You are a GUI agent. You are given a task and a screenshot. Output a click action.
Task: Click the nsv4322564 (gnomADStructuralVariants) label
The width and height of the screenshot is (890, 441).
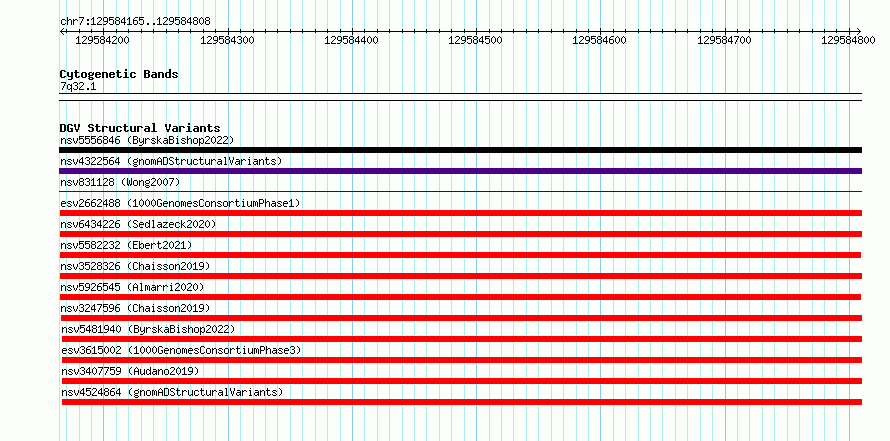(171, 161)
